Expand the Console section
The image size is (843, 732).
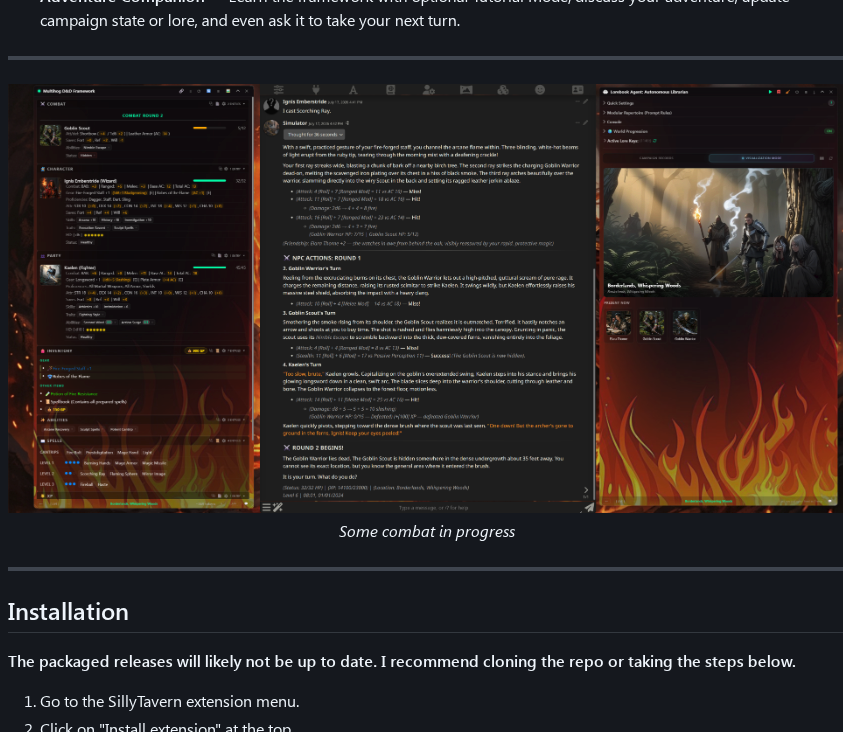[x=612, y=122]
